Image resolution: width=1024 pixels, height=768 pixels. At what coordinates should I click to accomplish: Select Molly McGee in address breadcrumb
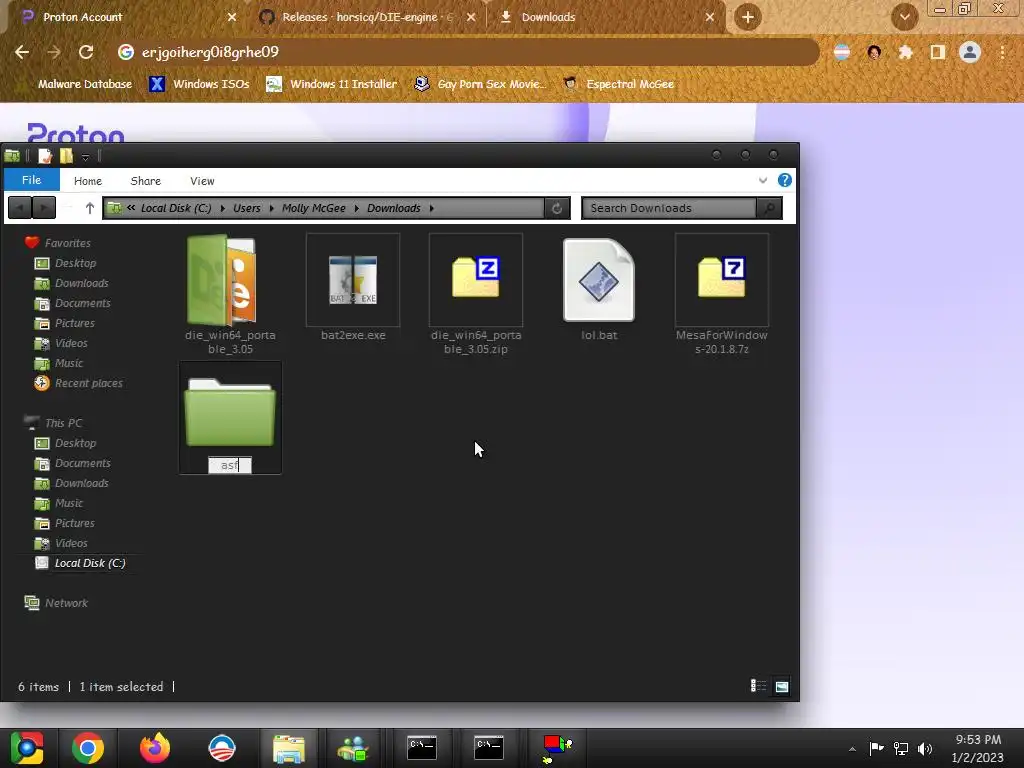pos(313,208)
